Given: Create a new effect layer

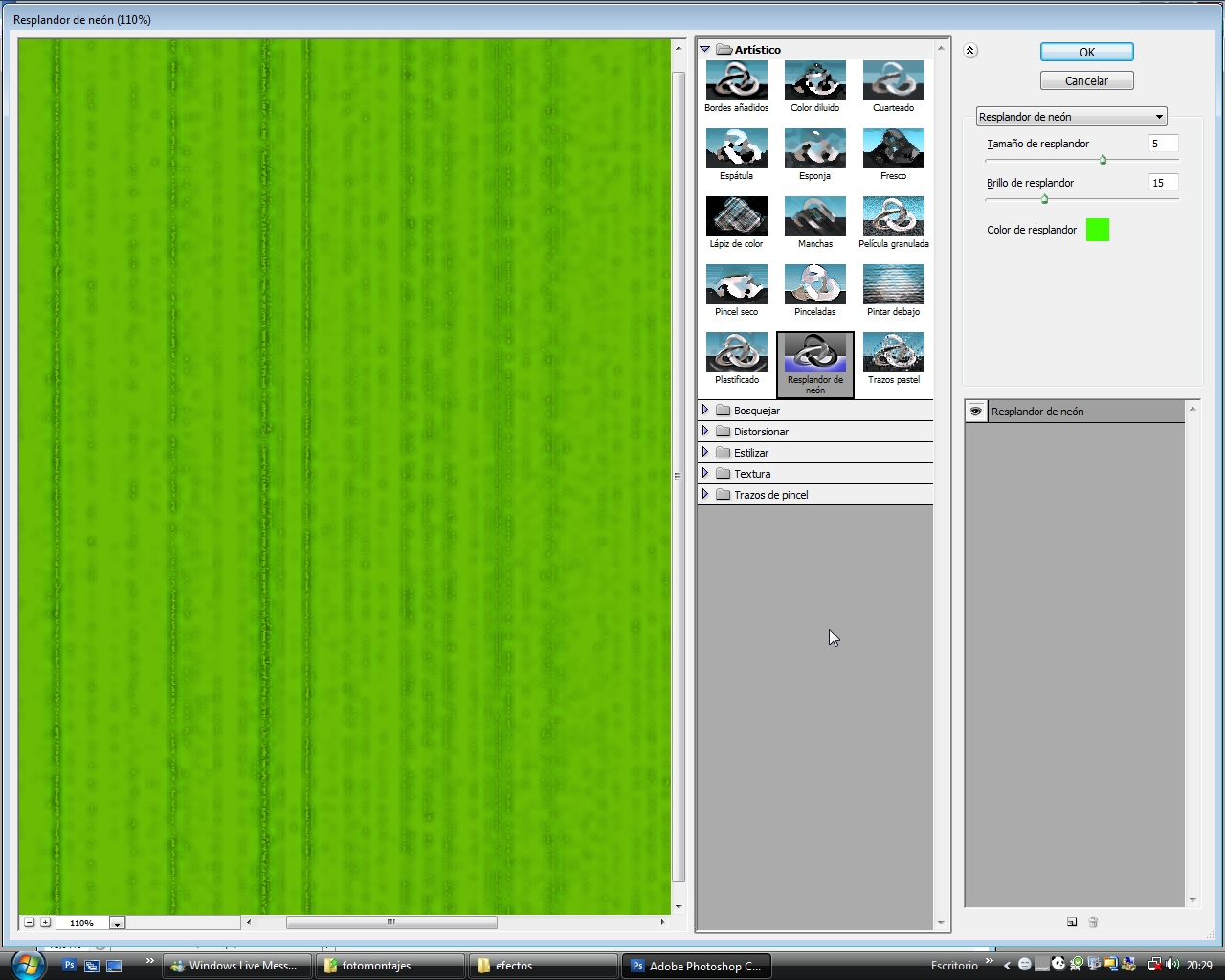Looking at the screenshot, I should (1072, 922).
